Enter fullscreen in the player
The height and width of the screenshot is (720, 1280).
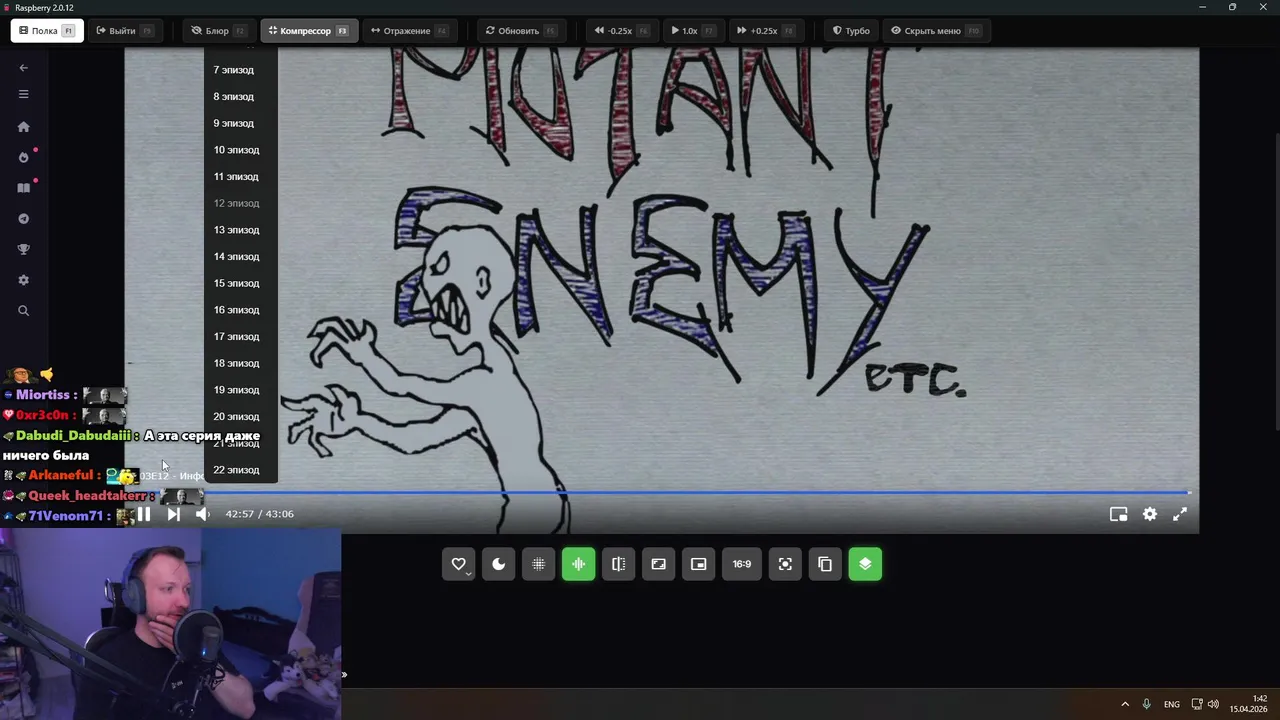point(1180,514)
